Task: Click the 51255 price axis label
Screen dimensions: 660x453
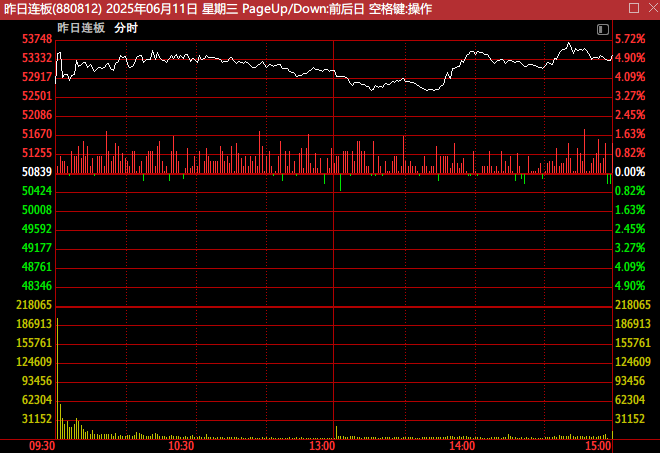Action: click(x=37, y=153)
